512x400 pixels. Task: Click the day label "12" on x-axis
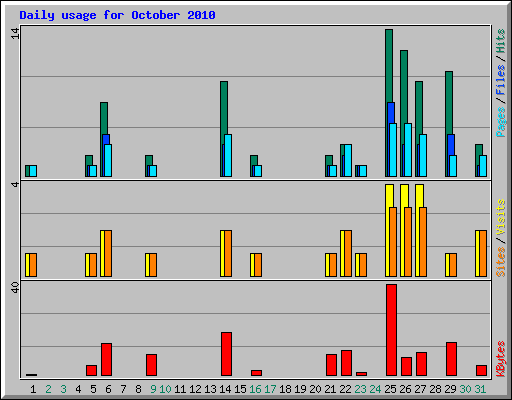tap(195, 389)
